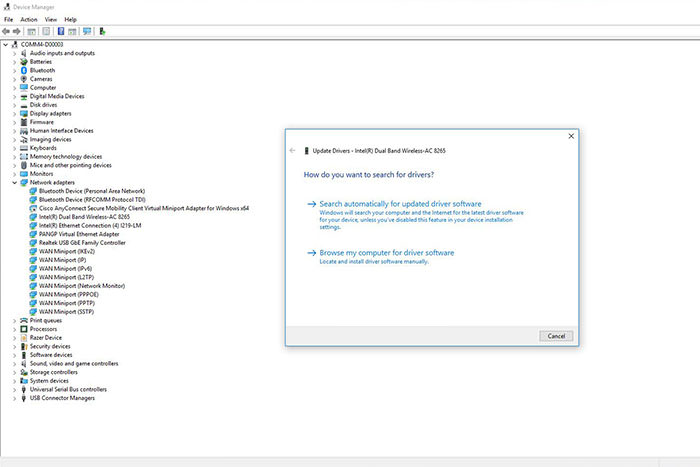
Task: Click the back arrow in Update Drivers dialog
Action: (x=292, y=150)
